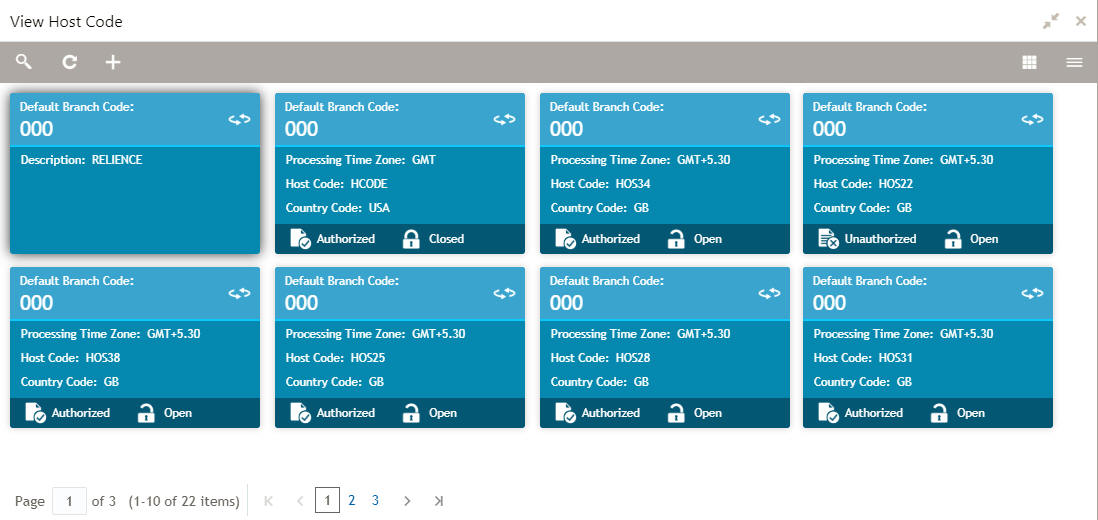Add a new host code
The height and width of the screenshot is (520, 1098).
click(113, 62)
